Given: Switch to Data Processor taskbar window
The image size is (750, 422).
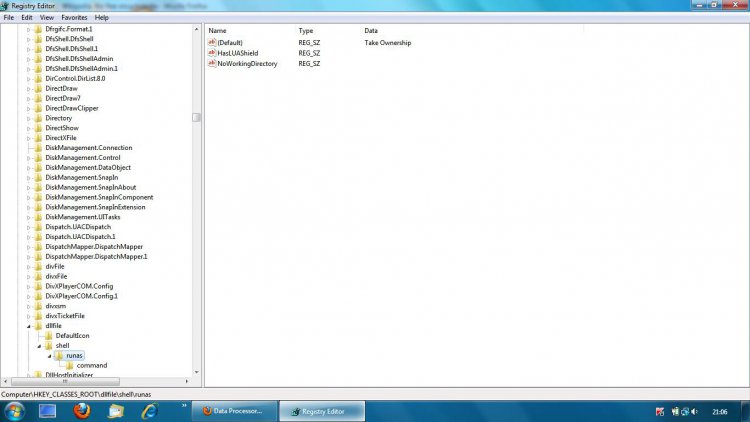Looking at the screenshot, I should click(x=233, y=410).
